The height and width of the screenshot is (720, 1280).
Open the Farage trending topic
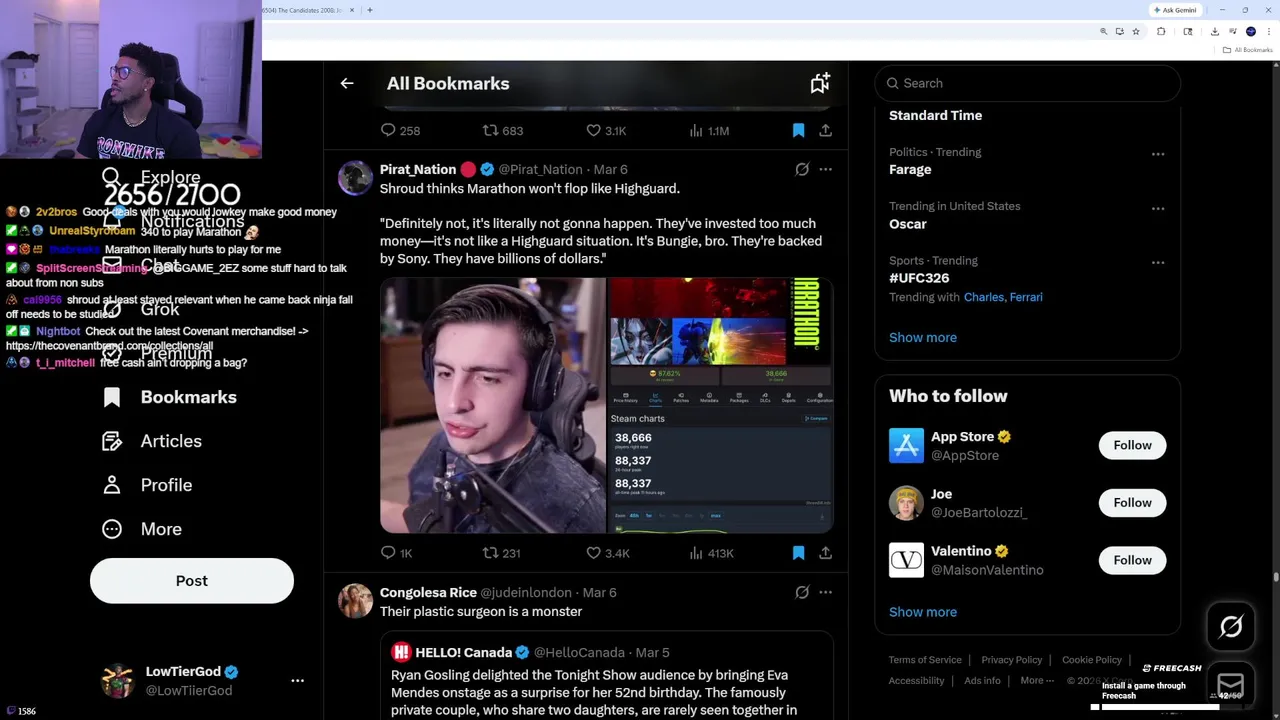pyautogui.click(x=910, y=170)
